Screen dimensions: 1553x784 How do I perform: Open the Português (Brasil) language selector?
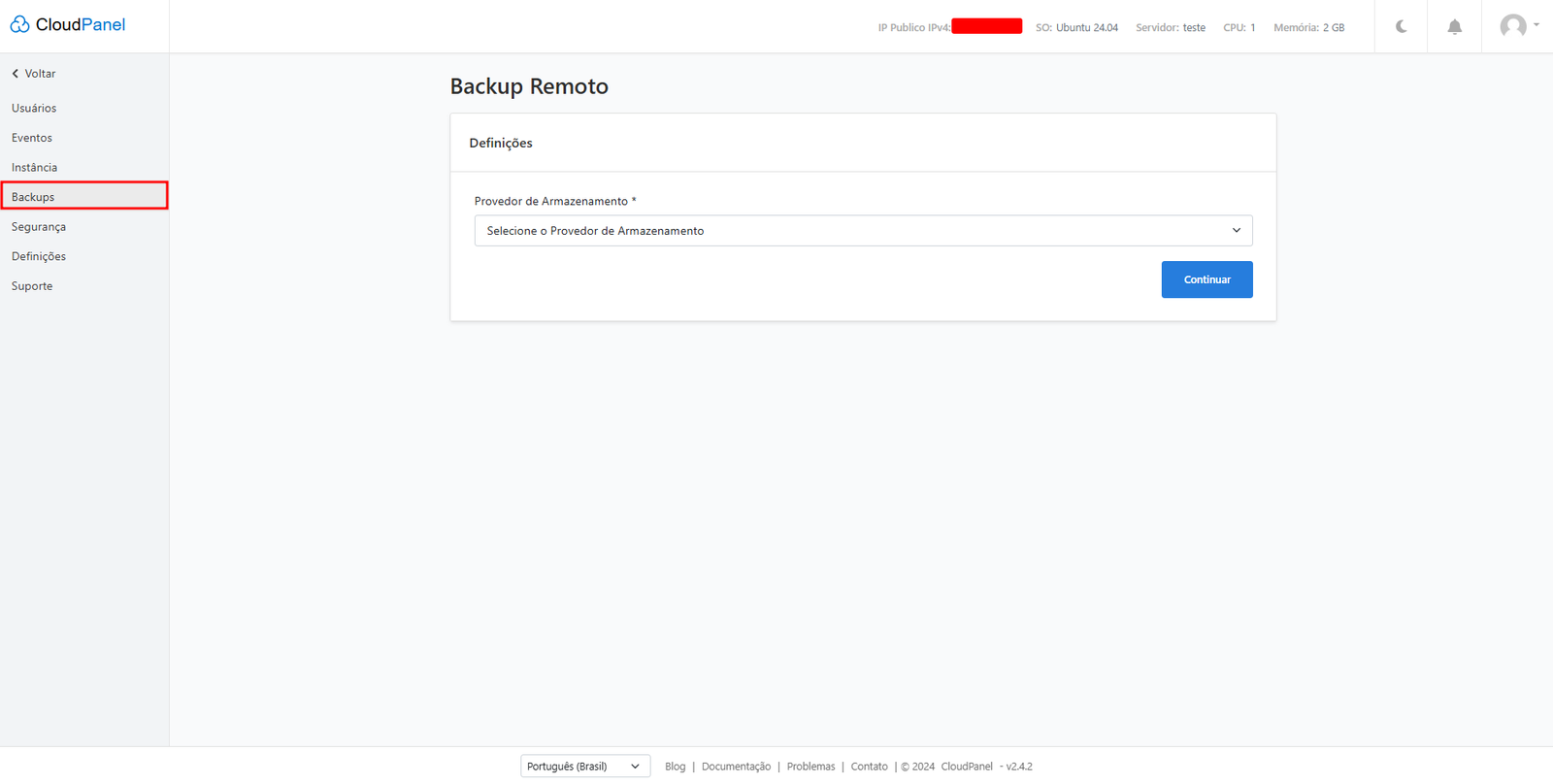pos(584,767)
